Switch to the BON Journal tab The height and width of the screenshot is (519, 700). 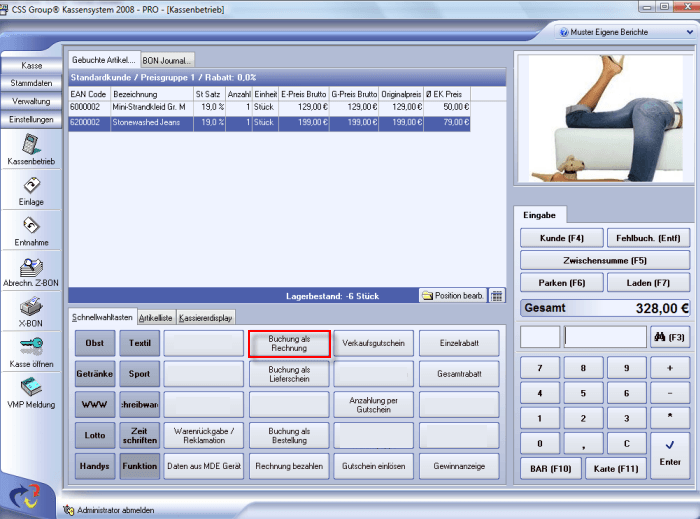point(167,60)
